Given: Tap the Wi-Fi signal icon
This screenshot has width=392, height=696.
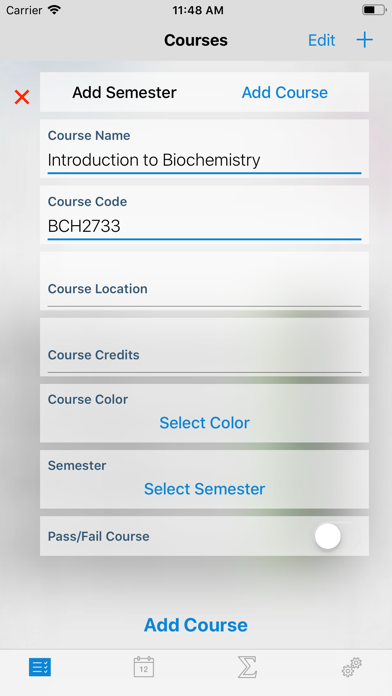Looking at the screenshot, I should (55, 10).
